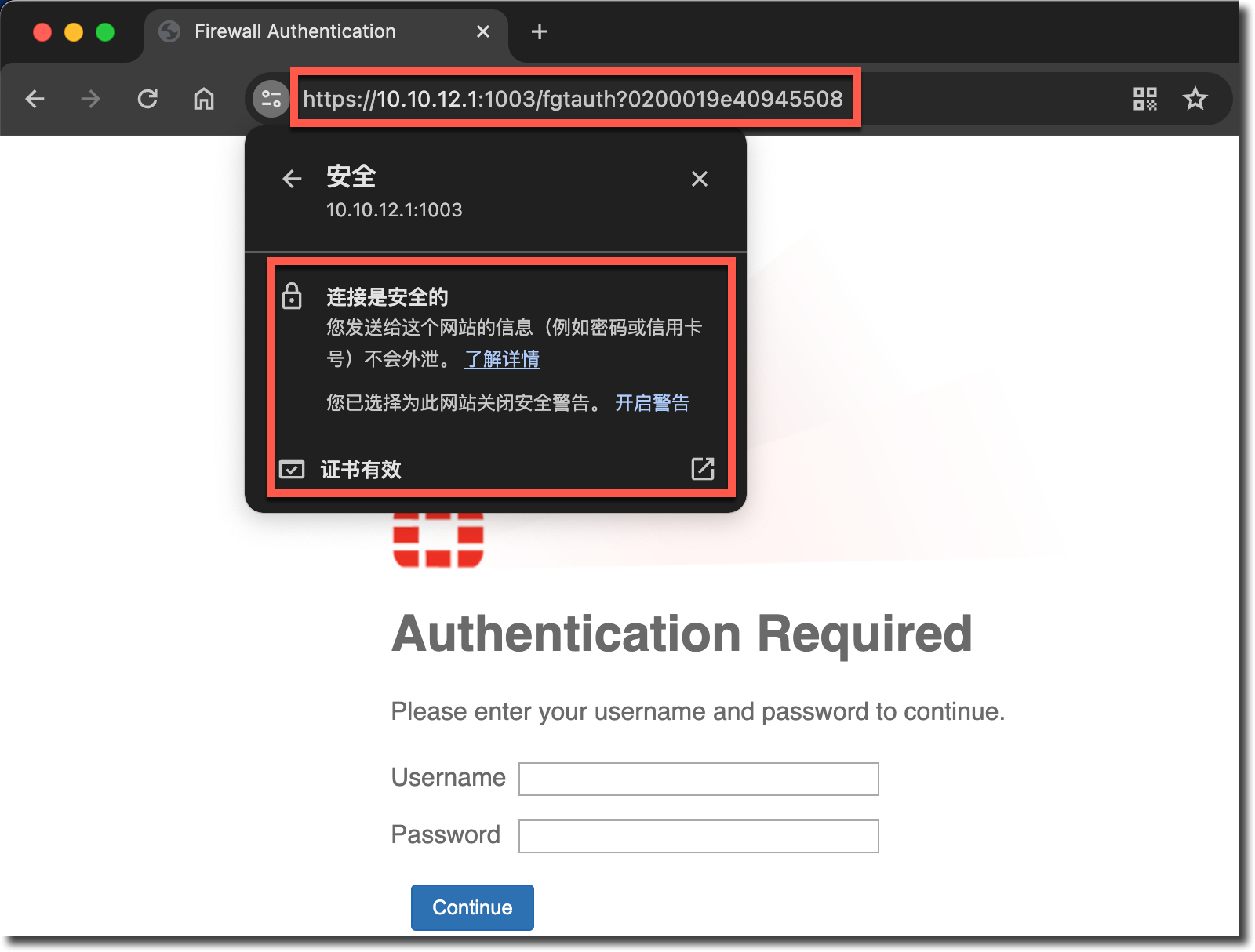The image size is (1255, 952).
Task: Switch to the Firewall Authentication tab
Action: 295,31
